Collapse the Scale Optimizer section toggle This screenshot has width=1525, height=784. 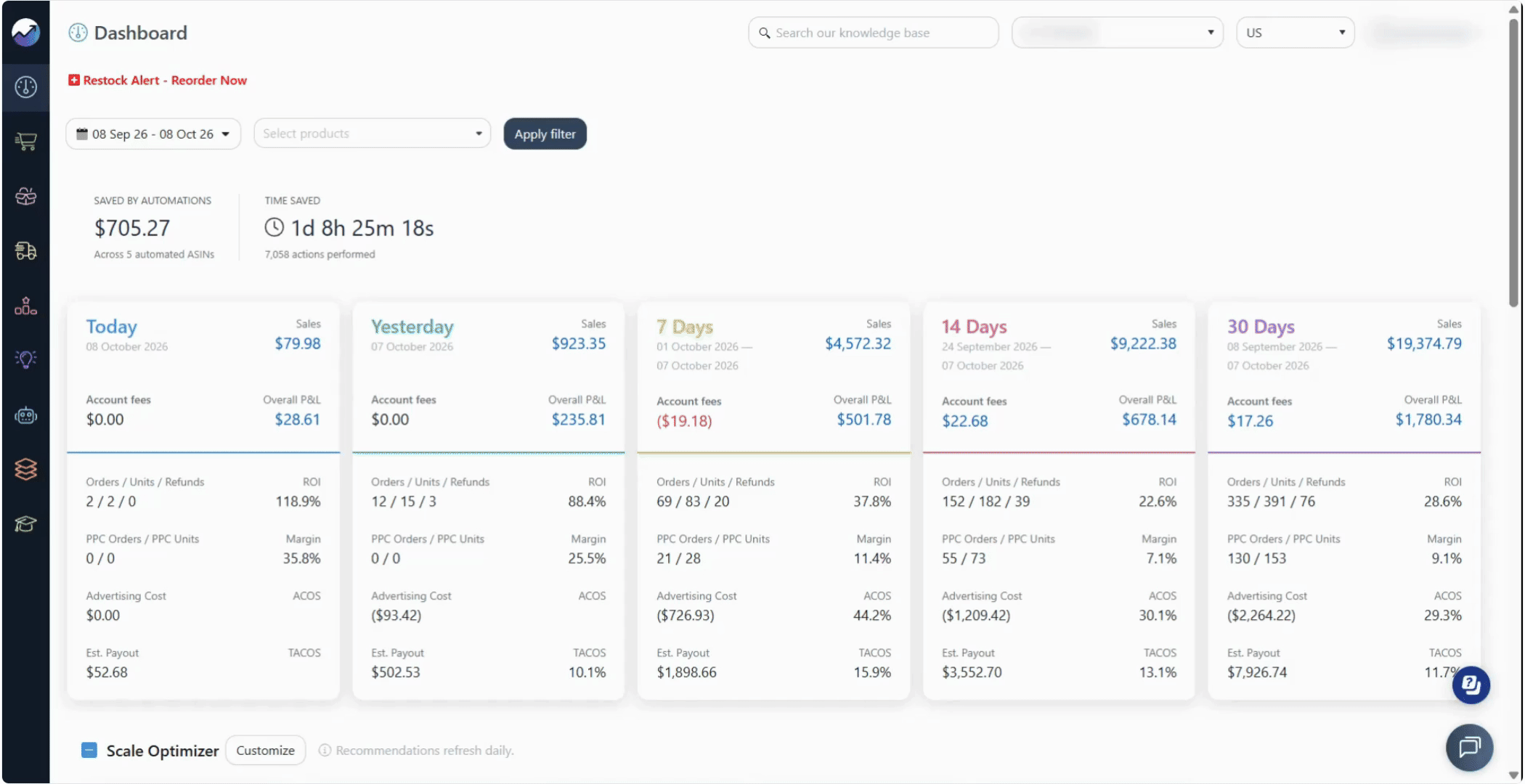click(89, 750)
